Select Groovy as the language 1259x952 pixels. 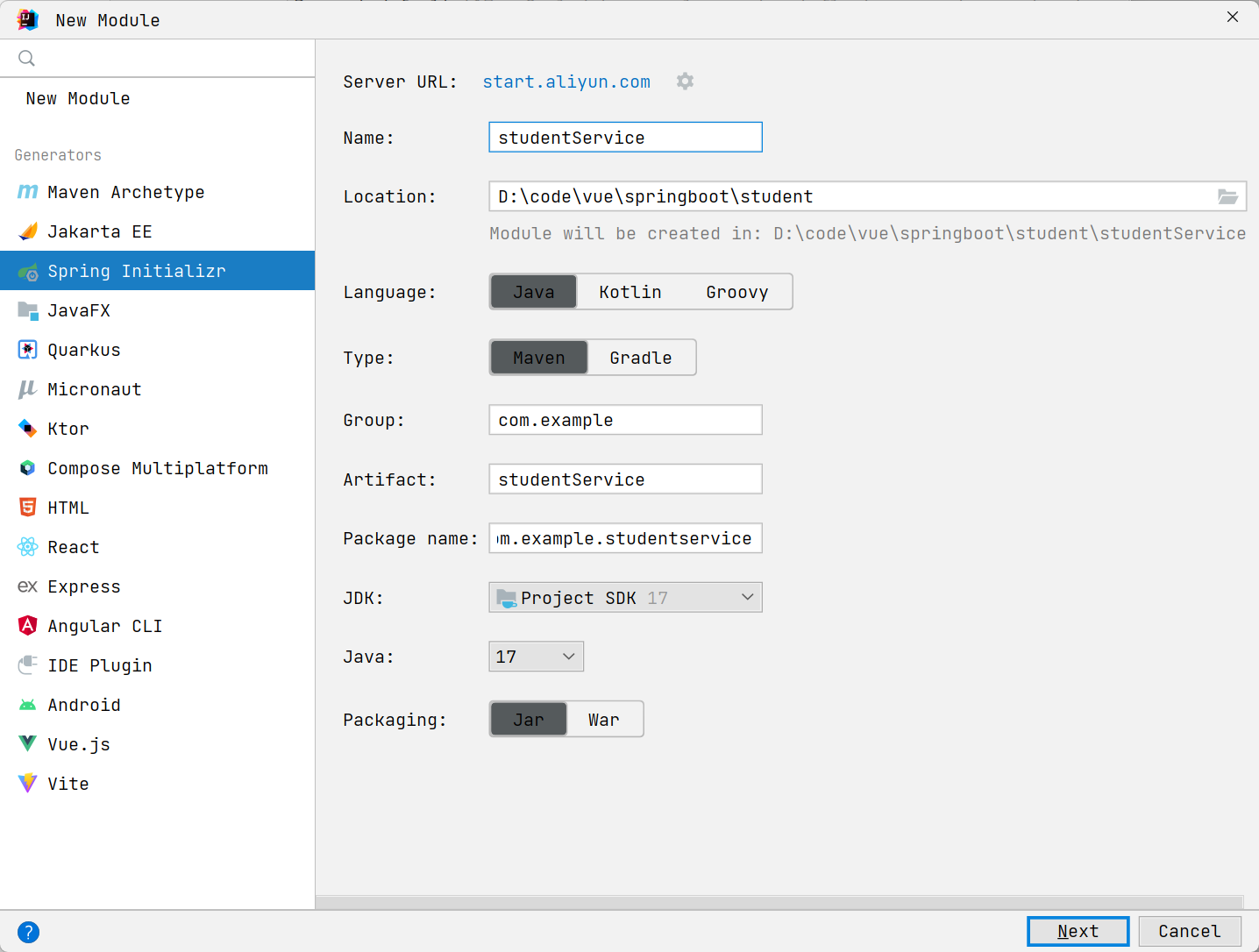pos(736,292)
